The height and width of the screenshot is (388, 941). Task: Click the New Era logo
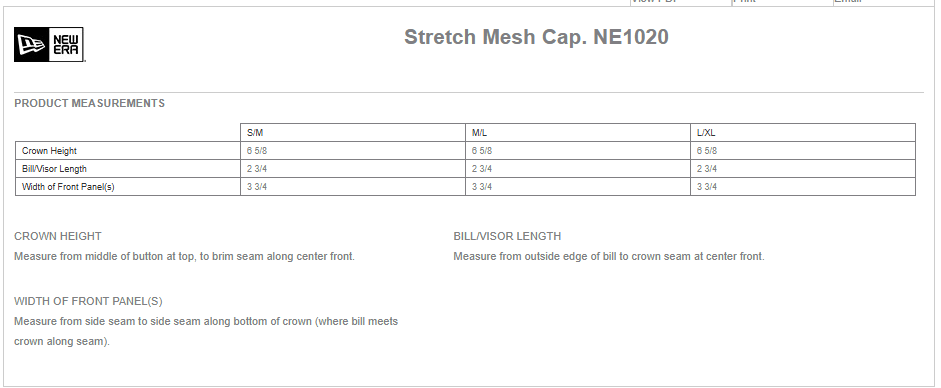pos(49,44)
